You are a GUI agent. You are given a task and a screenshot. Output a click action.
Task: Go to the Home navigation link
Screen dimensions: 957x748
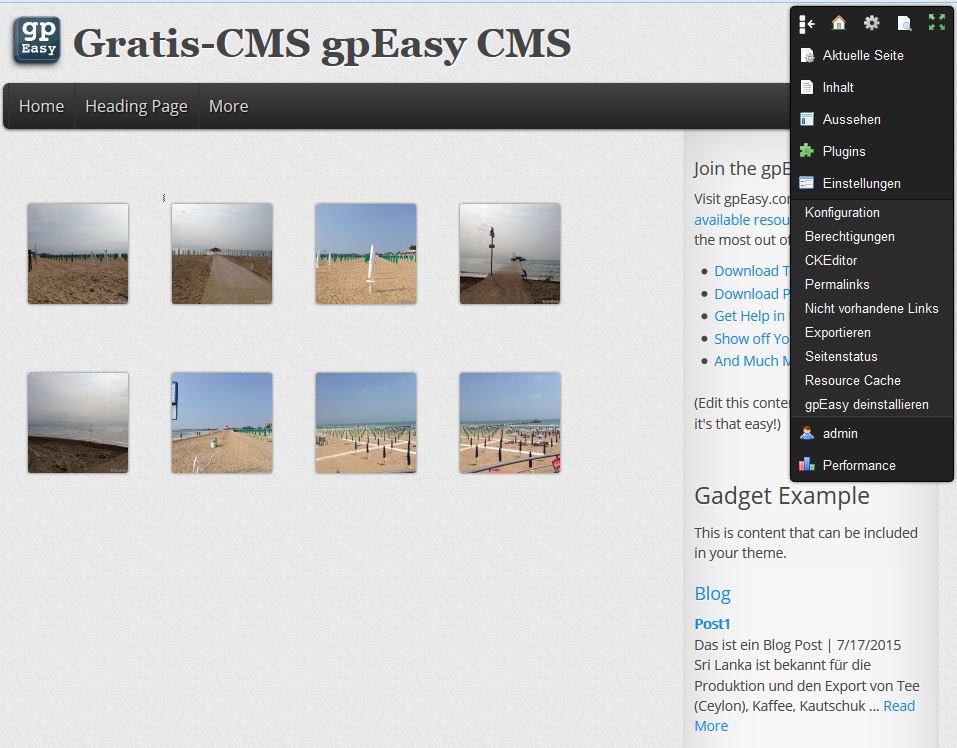pyautogui.click(x=42, y=106)
